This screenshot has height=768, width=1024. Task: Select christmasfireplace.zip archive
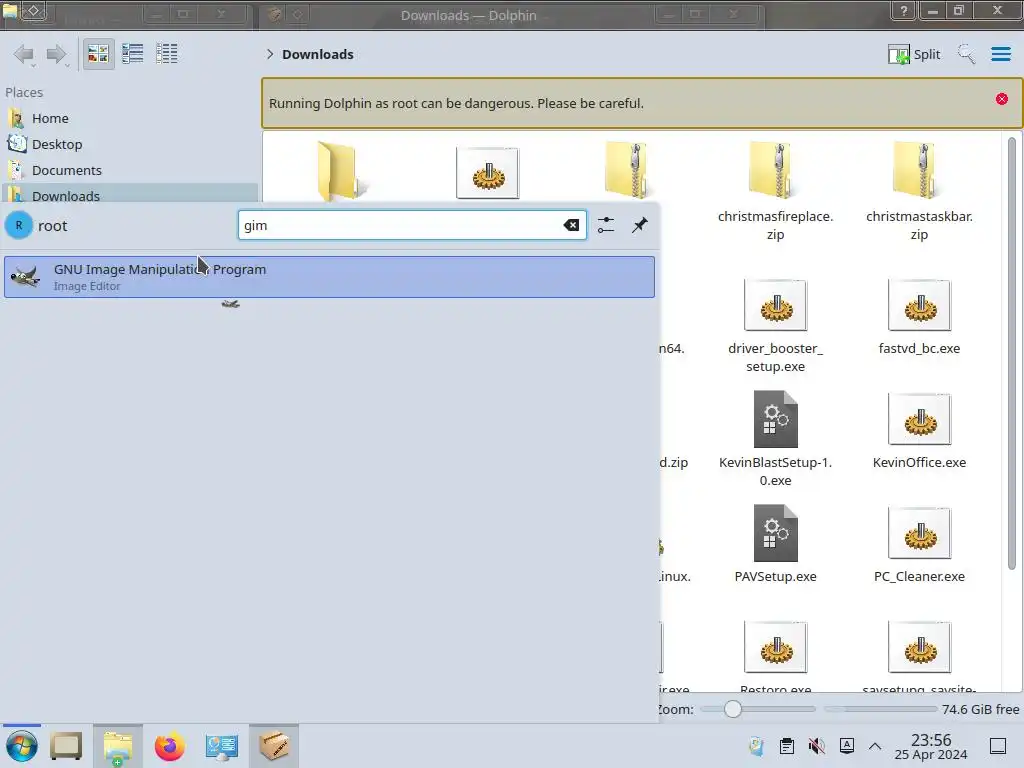click(775, 191)
